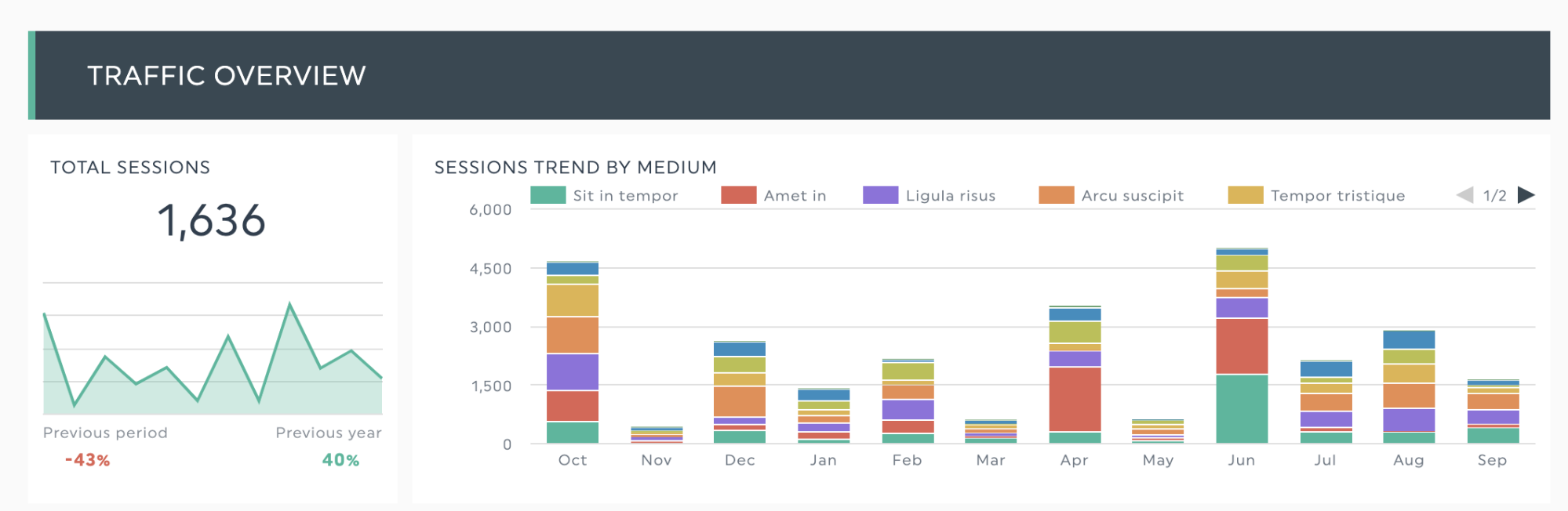Click the -43% previous period figure
The image size is (1568, 511).
(x=87, y=460)
